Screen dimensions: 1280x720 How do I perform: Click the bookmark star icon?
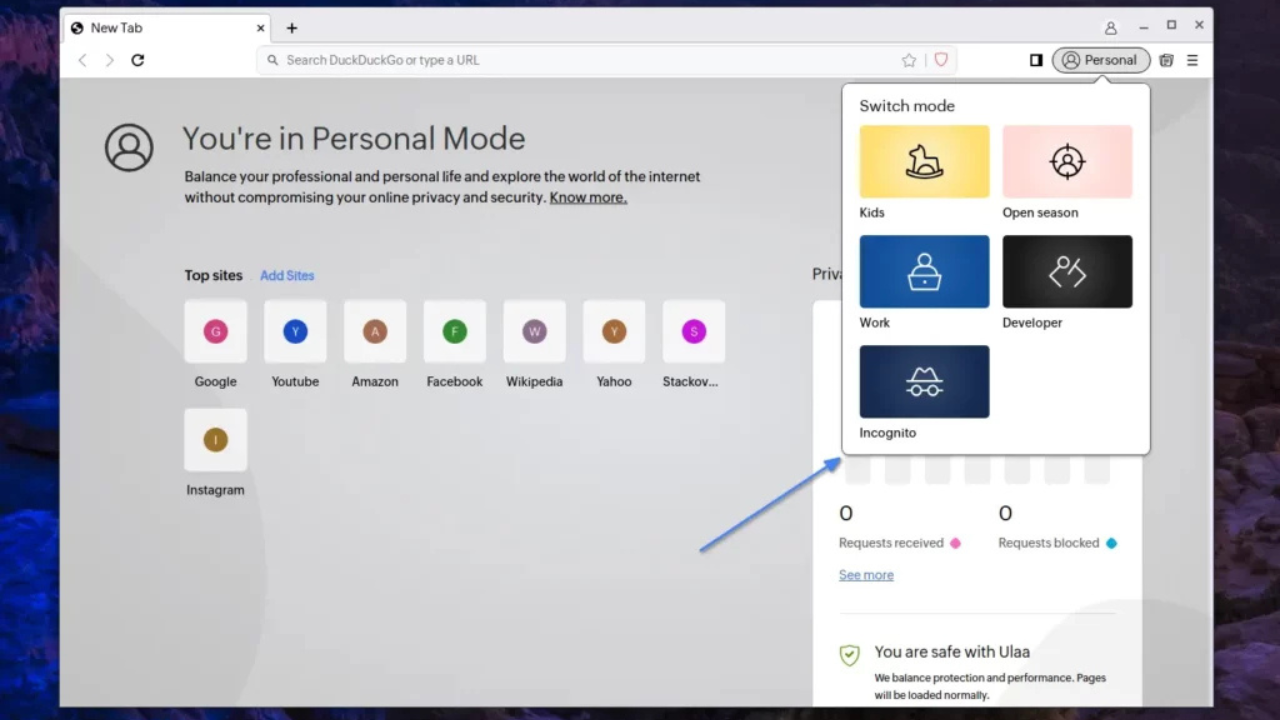click(x=909, y=60)
